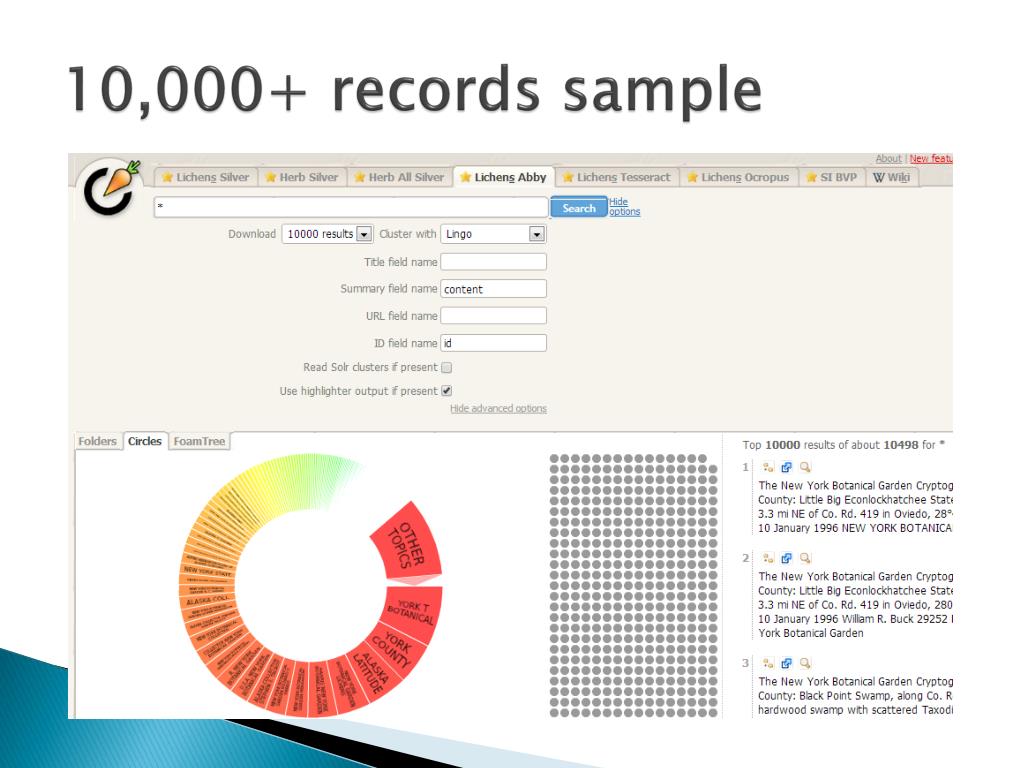This screenshot has width=1024, height=768.
Task: Click preview magnifier icon for result 1
Action: click(x=805, y=467)
